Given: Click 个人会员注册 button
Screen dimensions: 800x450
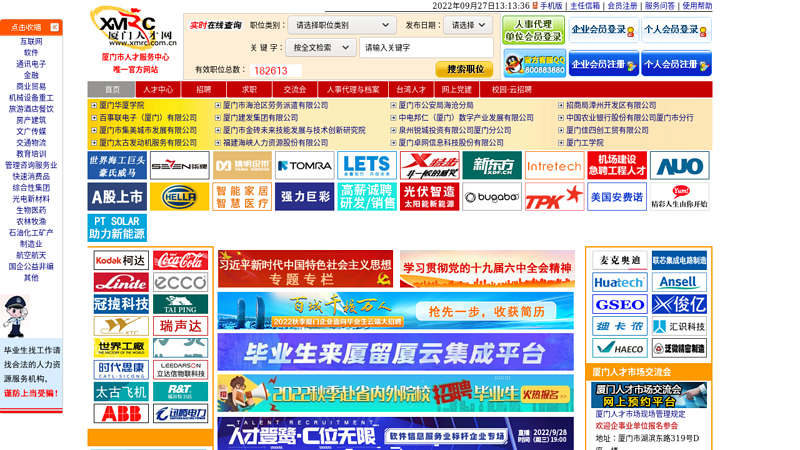Looking at the screenshot, I should [x=676, y=64].
